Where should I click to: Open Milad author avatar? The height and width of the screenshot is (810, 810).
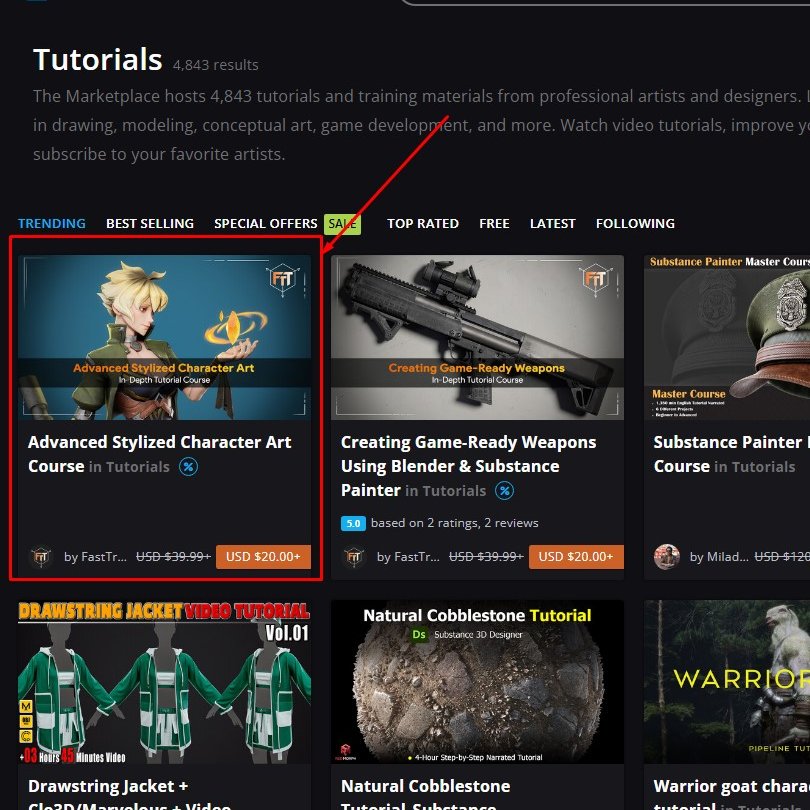tap(666, 557)
